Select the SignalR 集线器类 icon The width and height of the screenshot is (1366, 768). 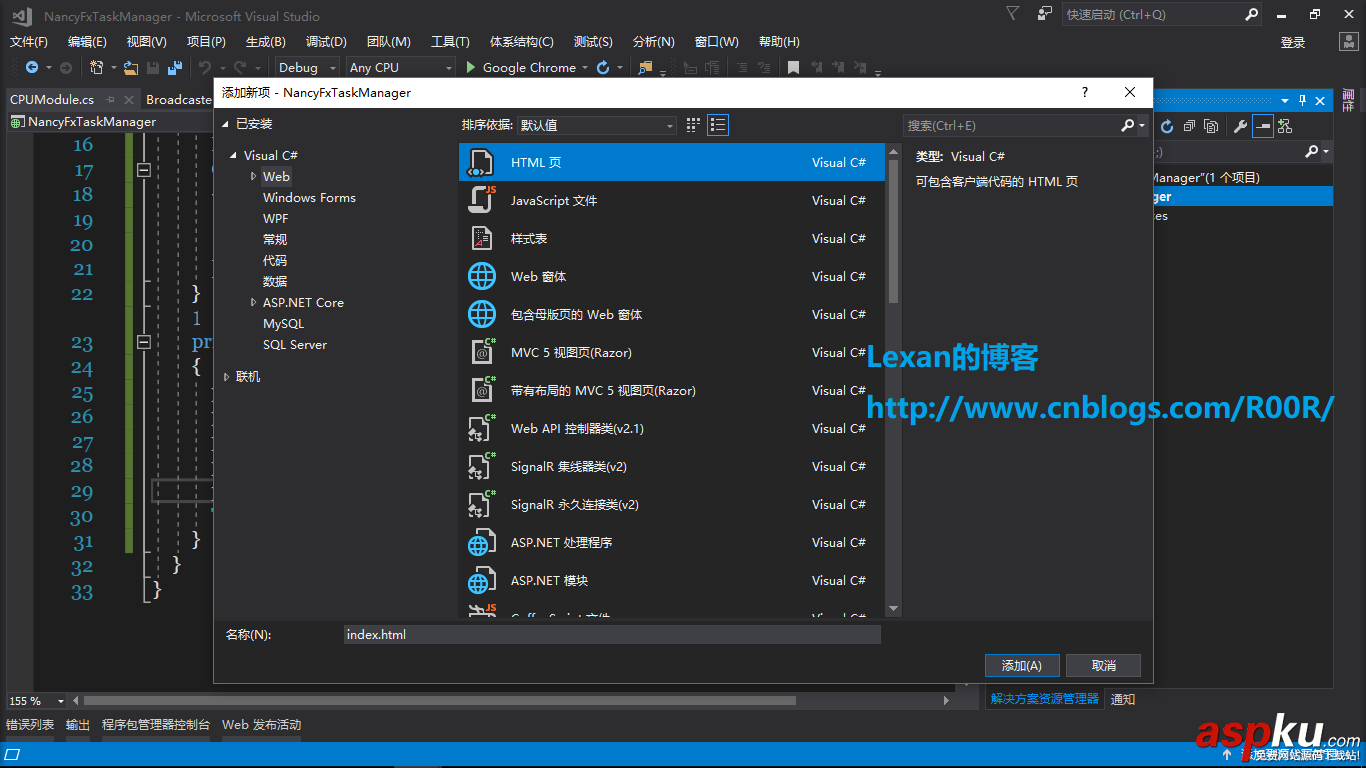482,466
